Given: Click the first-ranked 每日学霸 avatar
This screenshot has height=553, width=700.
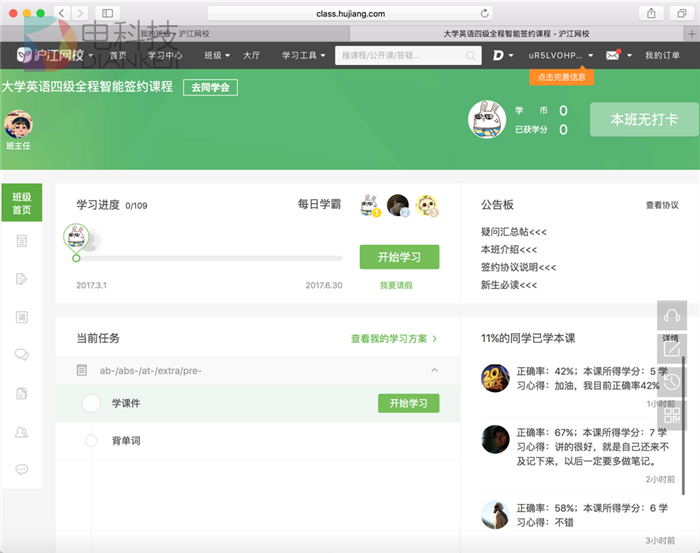Looking at the screenshot, I should point(370,205).
